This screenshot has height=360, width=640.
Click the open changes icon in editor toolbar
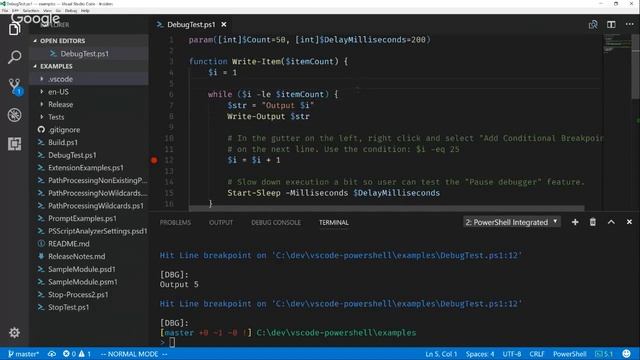[x=593, y=24]
